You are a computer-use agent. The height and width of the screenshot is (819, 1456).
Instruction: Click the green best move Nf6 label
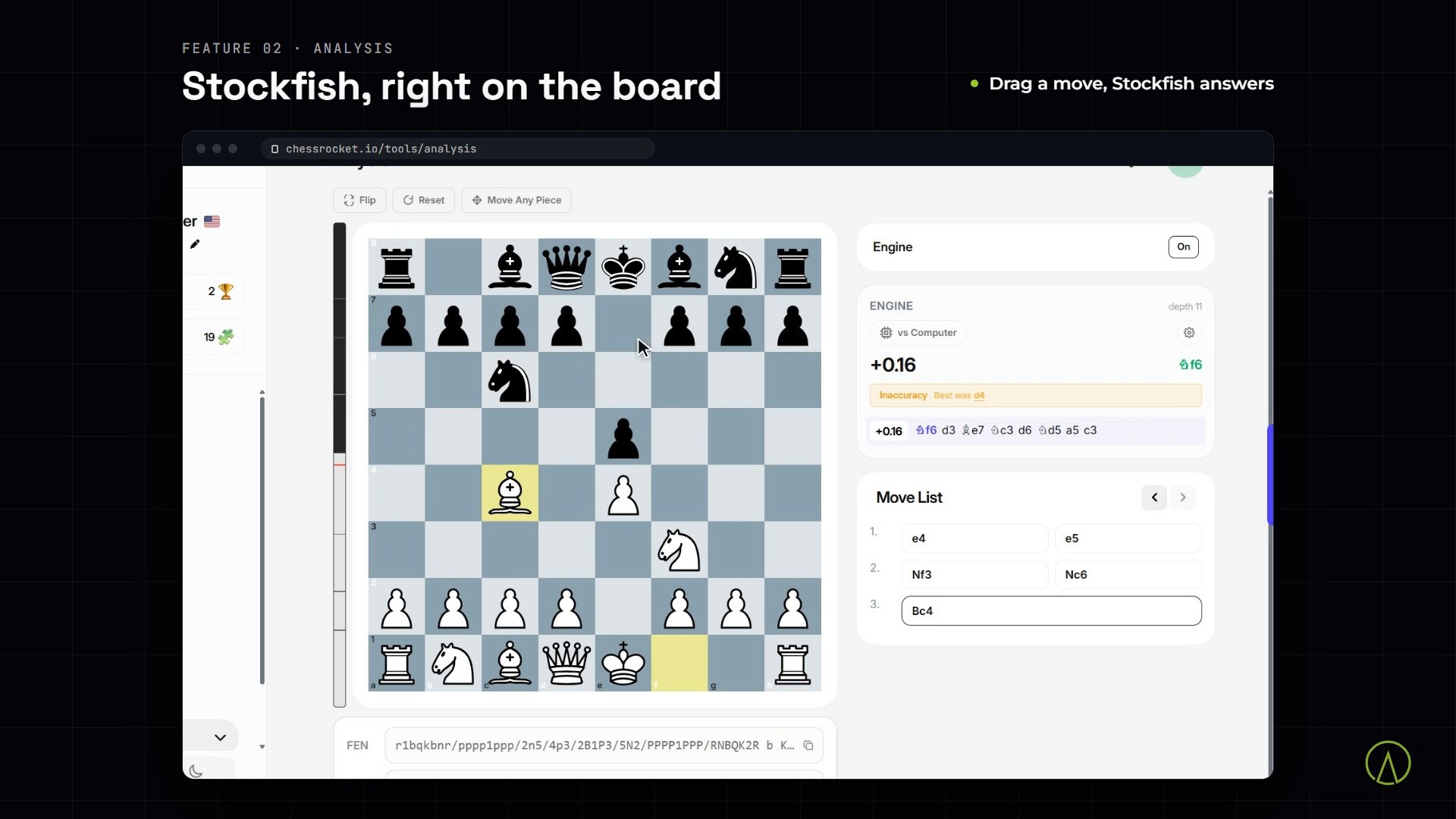tap(1190, 365)
